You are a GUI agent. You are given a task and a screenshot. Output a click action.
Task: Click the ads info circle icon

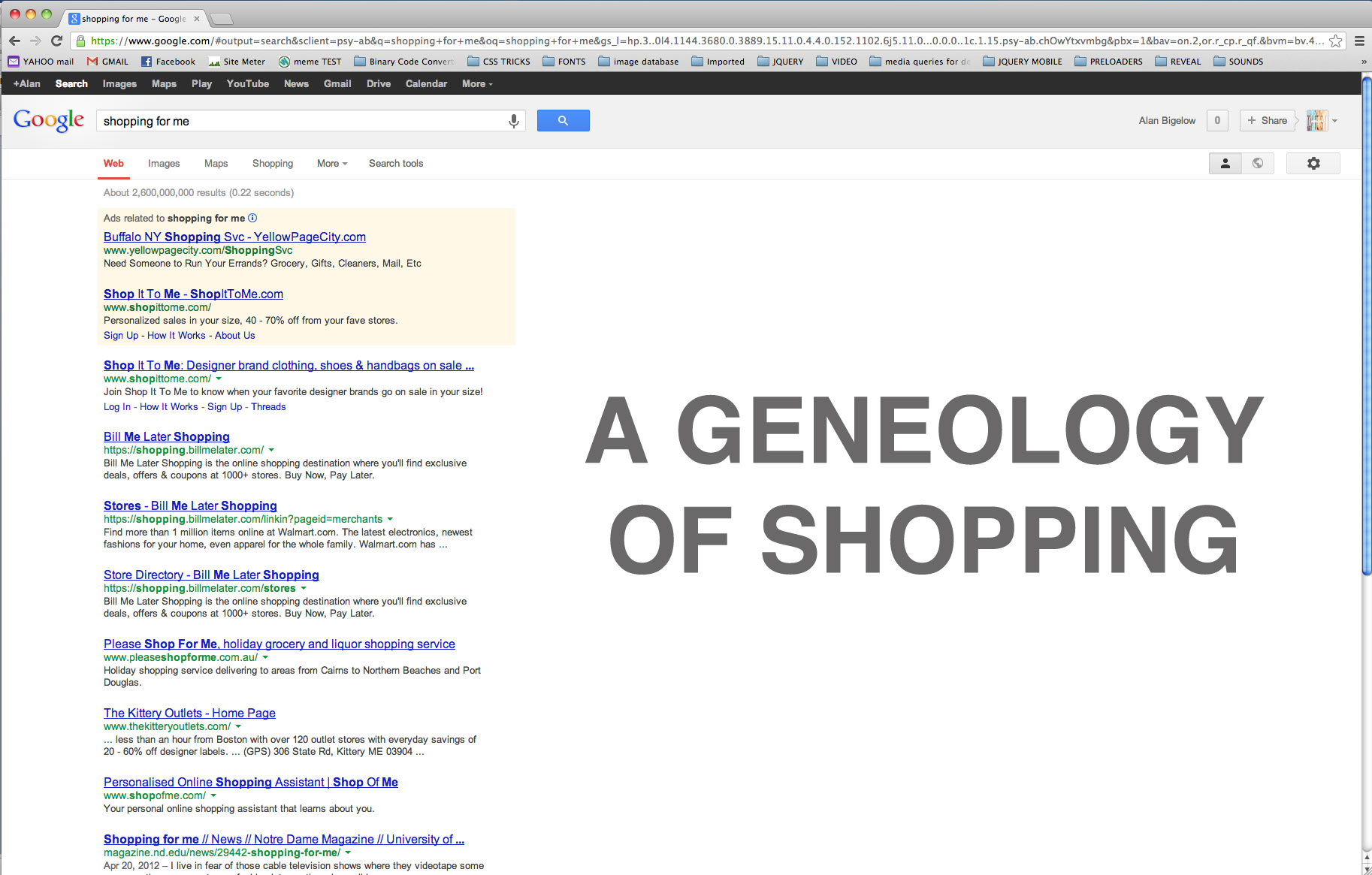point(252,218)
